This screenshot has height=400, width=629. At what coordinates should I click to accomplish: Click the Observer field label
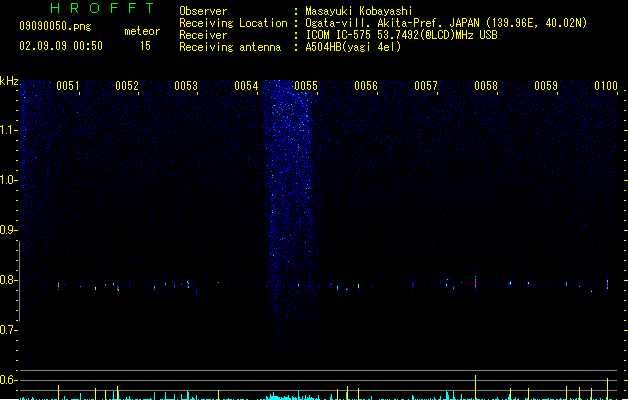(x=203, y=11)
